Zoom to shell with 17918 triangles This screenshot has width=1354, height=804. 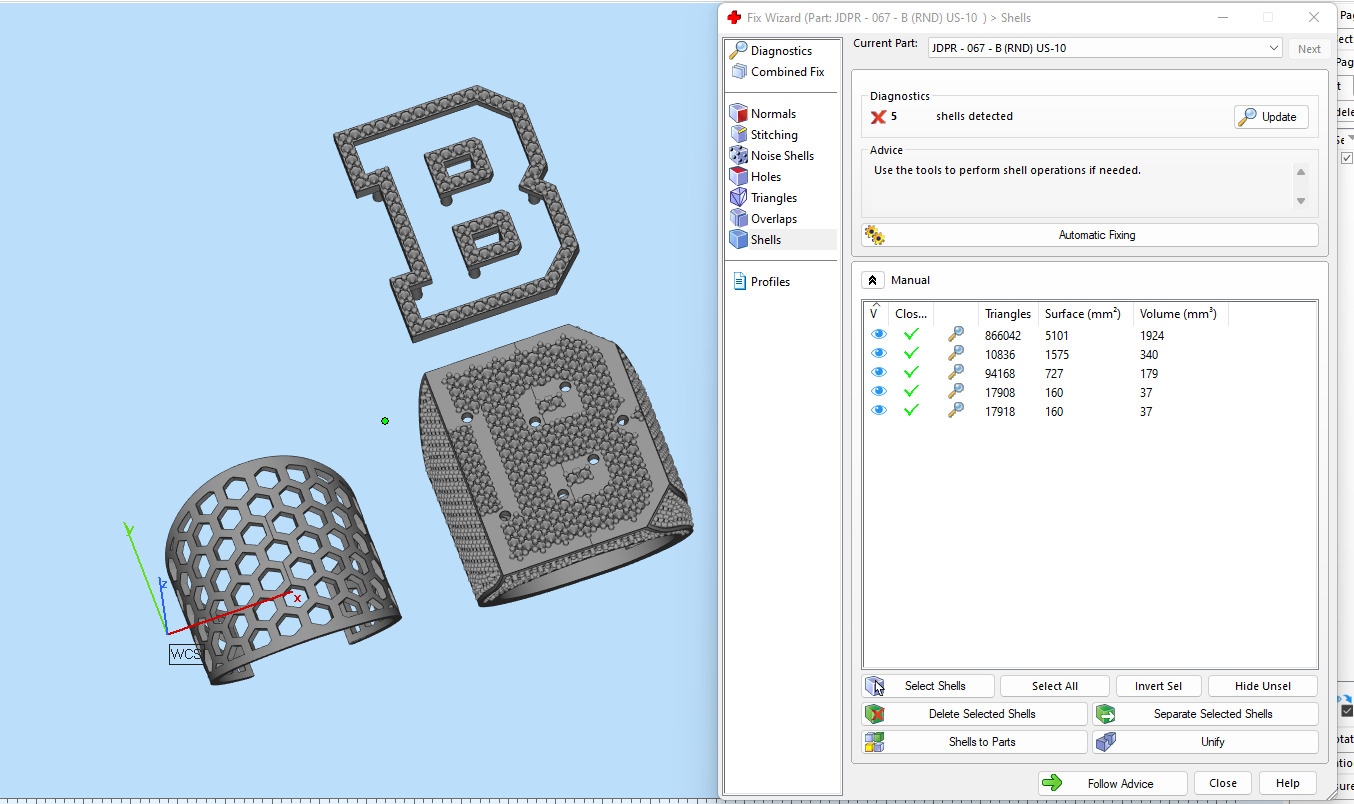(x=956, y=411)
